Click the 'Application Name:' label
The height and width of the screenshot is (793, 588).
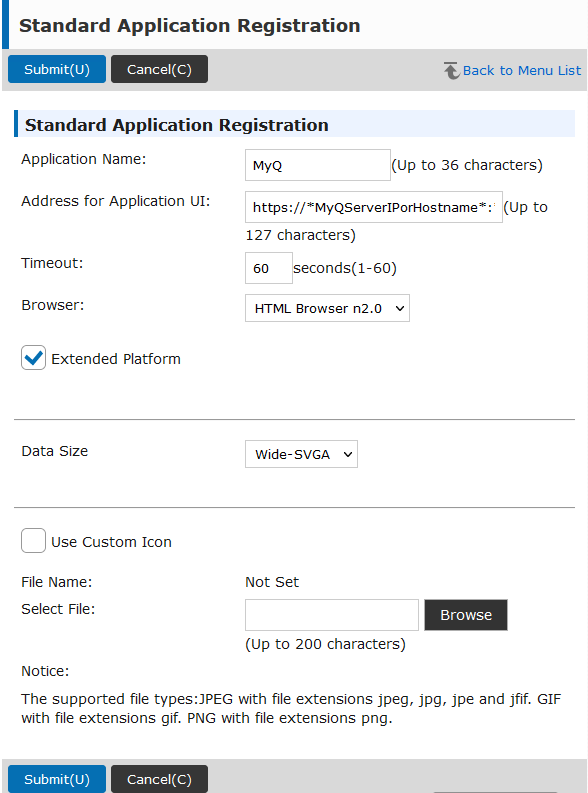(83, 159)
